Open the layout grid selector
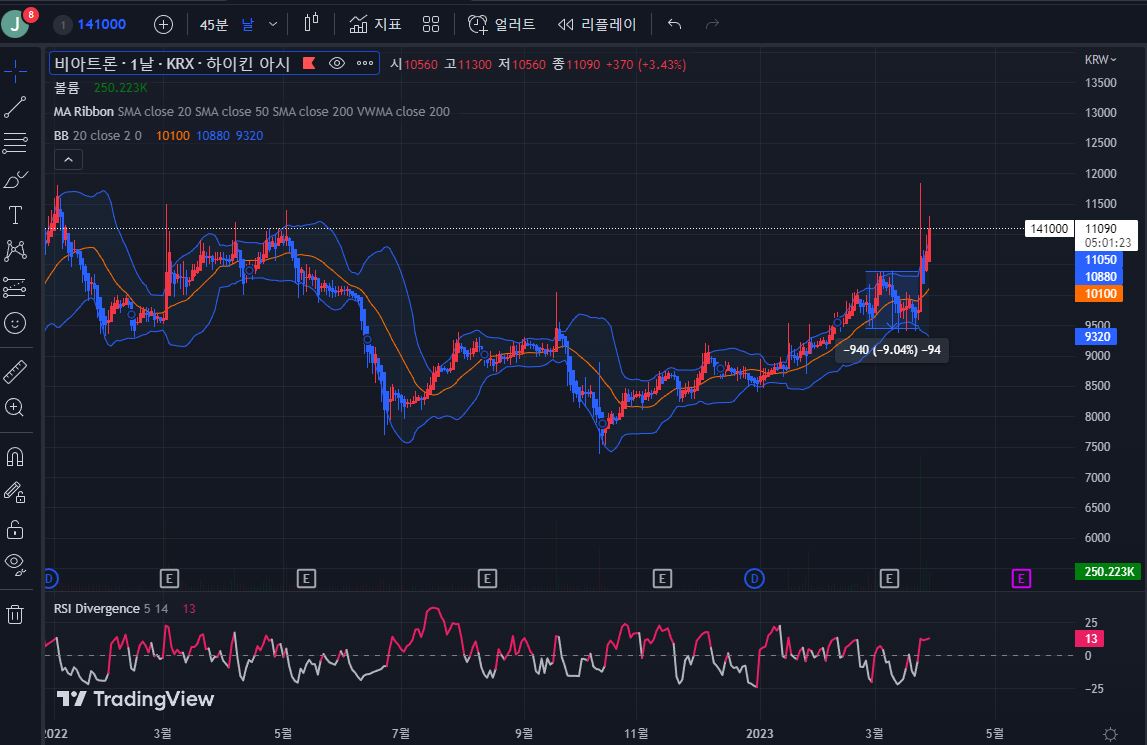 pos(431,24)
